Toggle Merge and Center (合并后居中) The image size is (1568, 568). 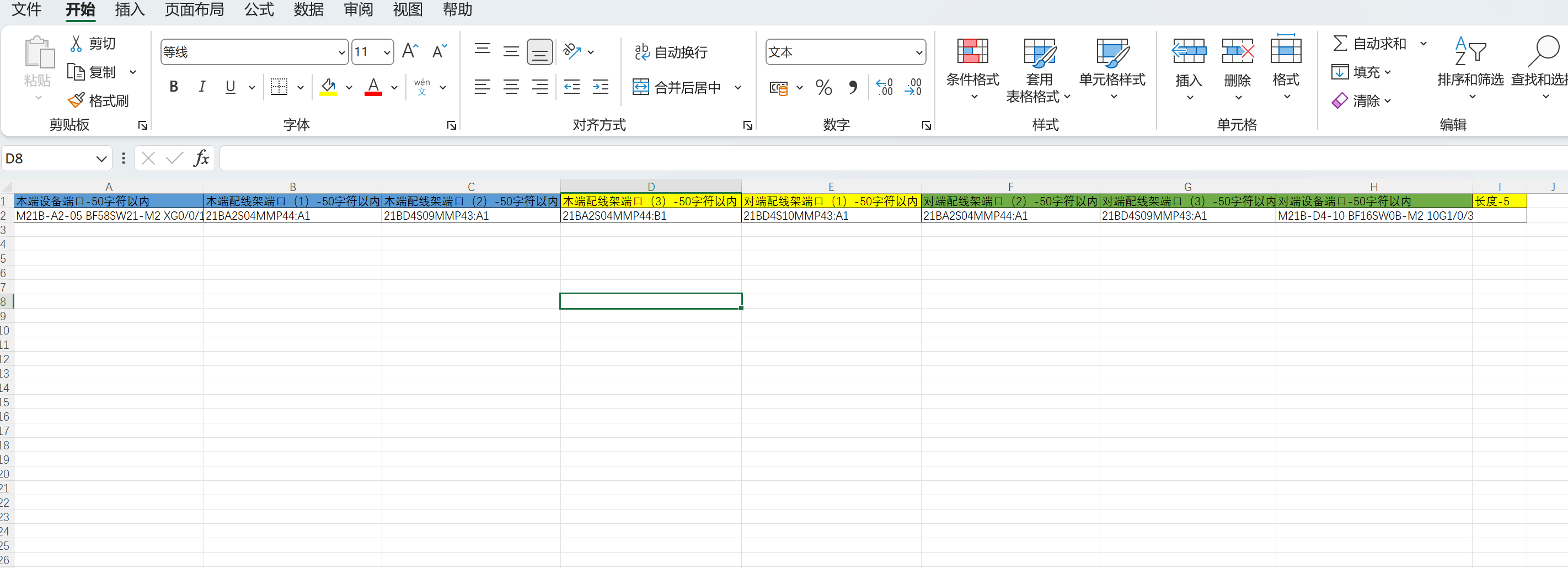tap(677, 87)
